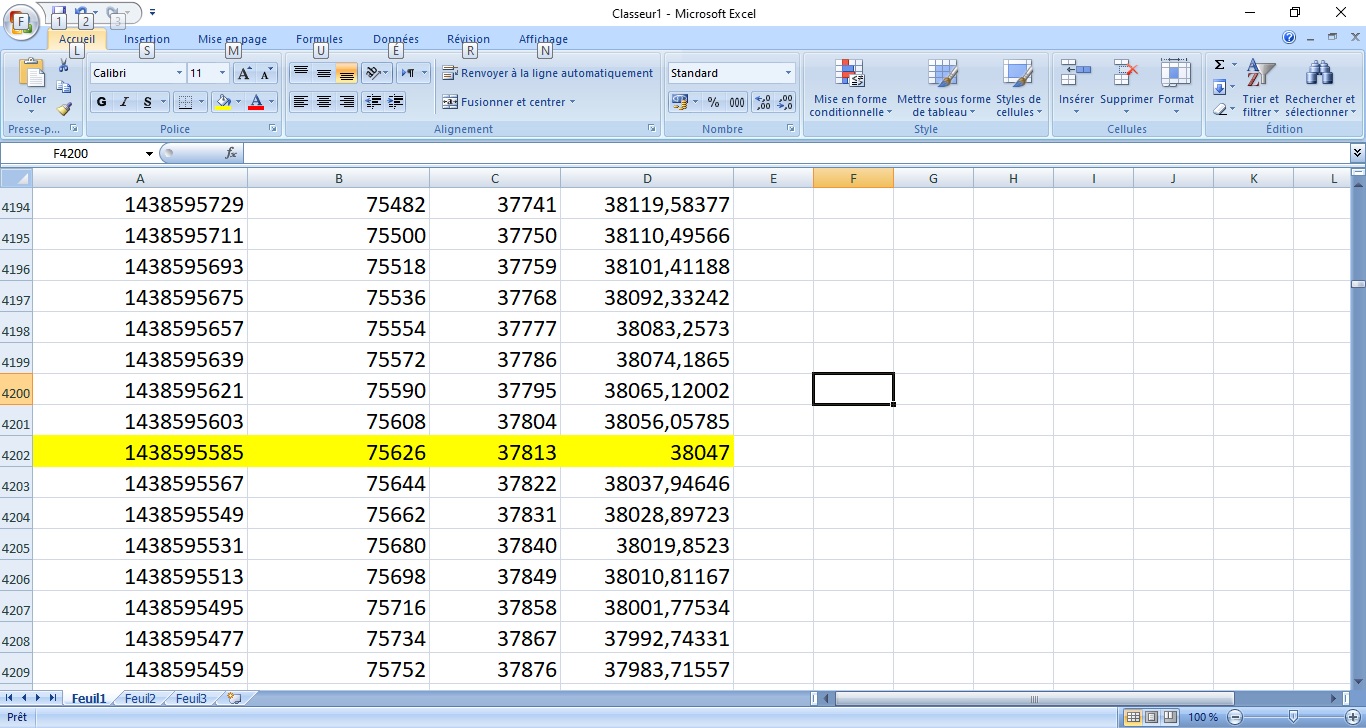The height and width of the screenshot is (728, 1366).
Task: Open the Insert function fx button
Action: coord(231,153)
